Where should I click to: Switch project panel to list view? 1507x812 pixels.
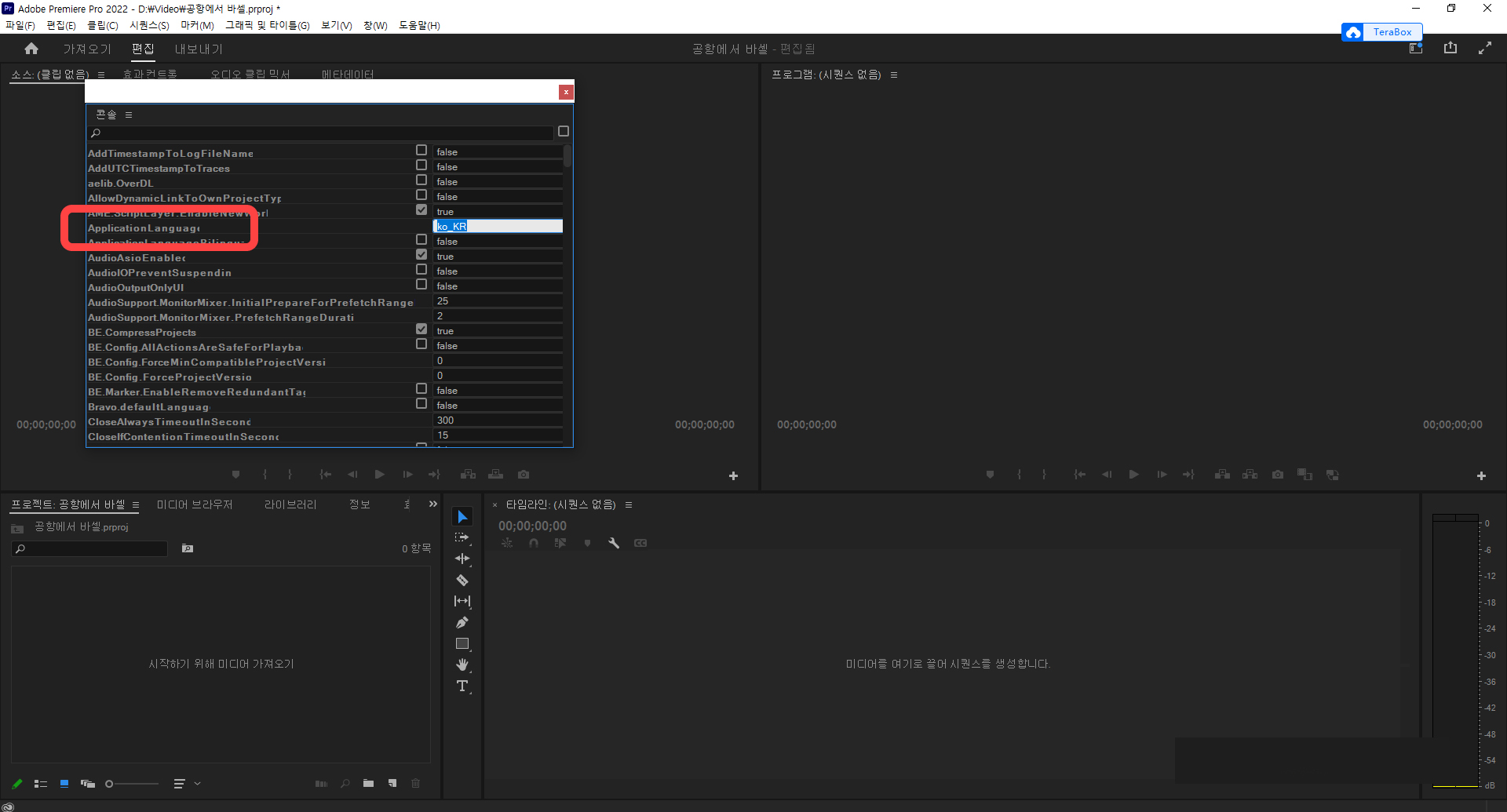[41, 783]
